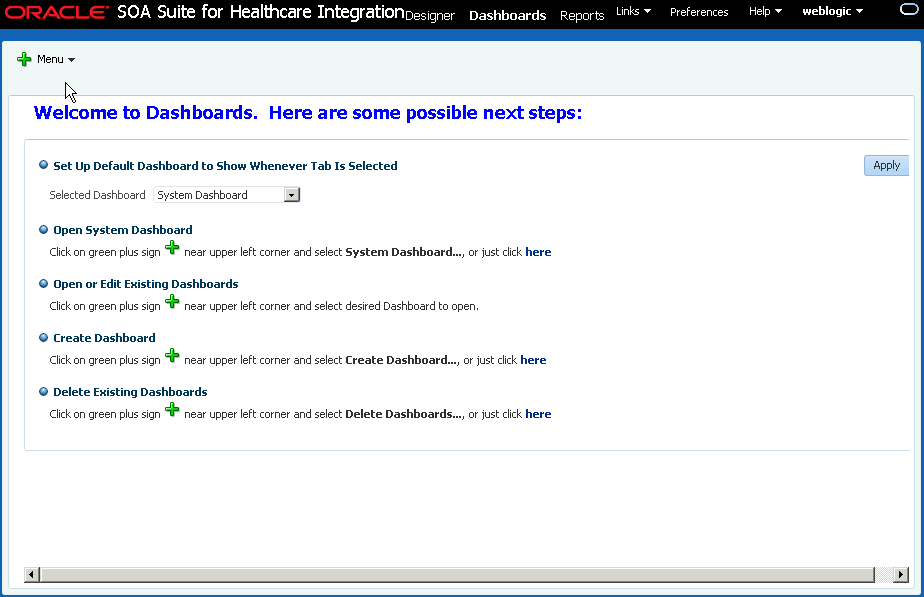Image resolution: width=924 pixels, height=597 pixels.
Task: Click bullet beside Open or Edit Existing Dashboards
Action: click(44, 283)
